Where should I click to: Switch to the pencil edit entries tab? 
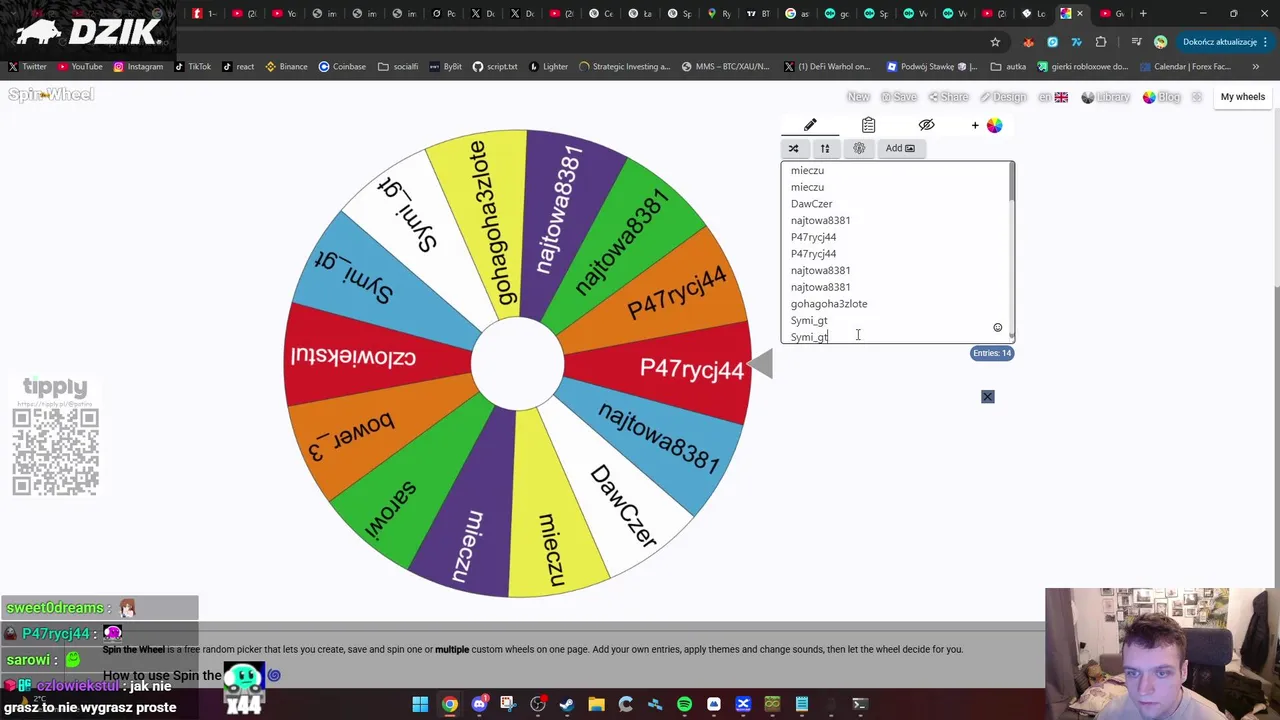(x=810, y=125)
